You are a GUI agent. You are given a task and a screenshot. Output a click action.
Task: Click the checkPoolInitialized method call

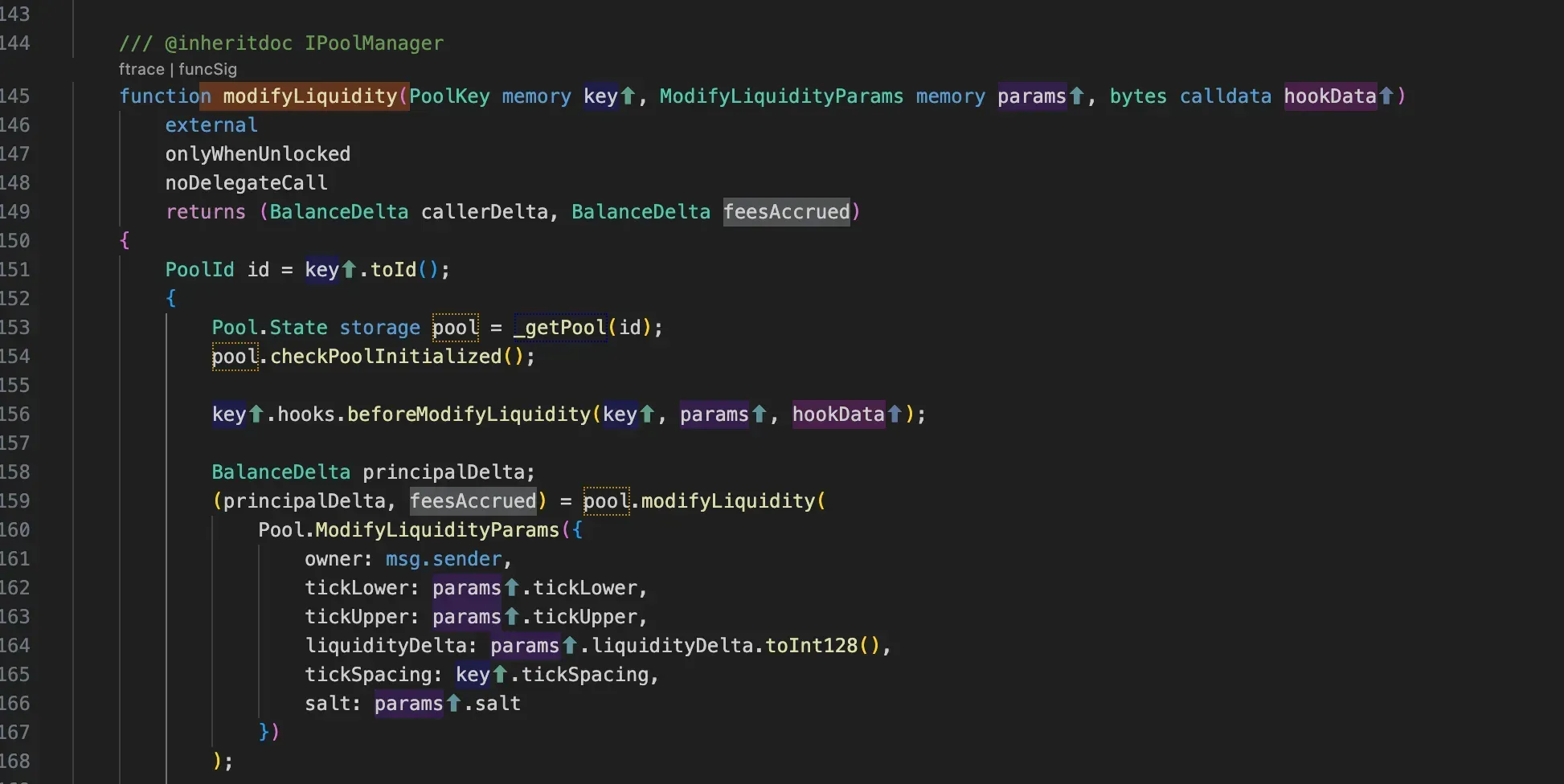(386, 357)
